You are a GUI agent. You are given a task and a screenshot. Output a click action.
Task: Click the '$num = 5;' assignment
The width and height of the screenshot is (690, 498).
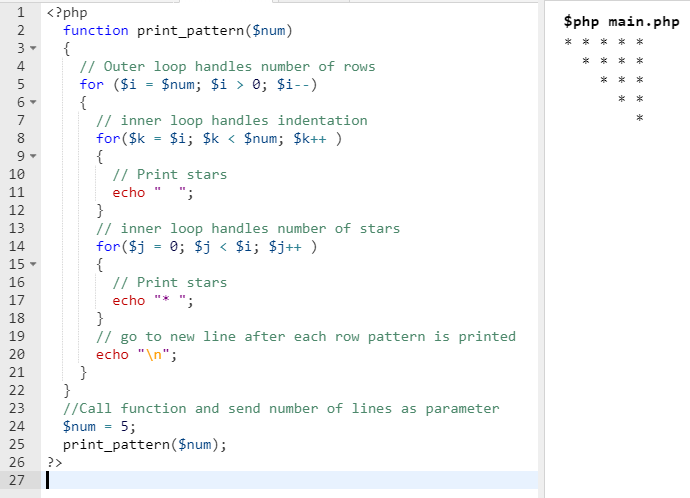pos(99,426)
